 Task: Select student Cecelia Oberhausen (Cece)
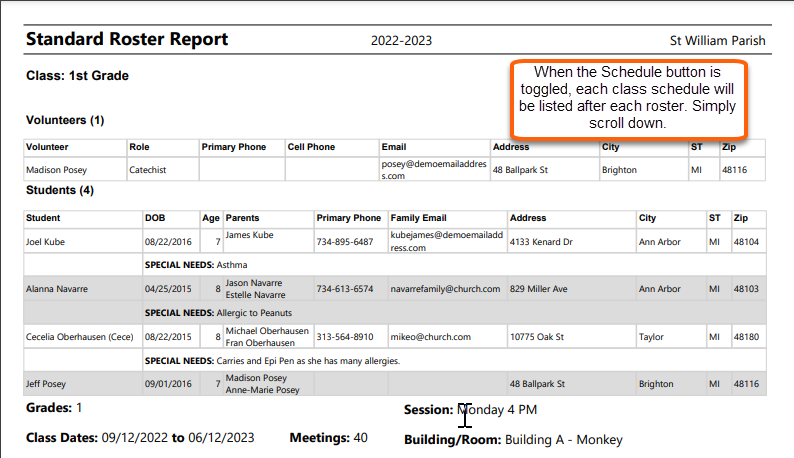click(80, 337)
